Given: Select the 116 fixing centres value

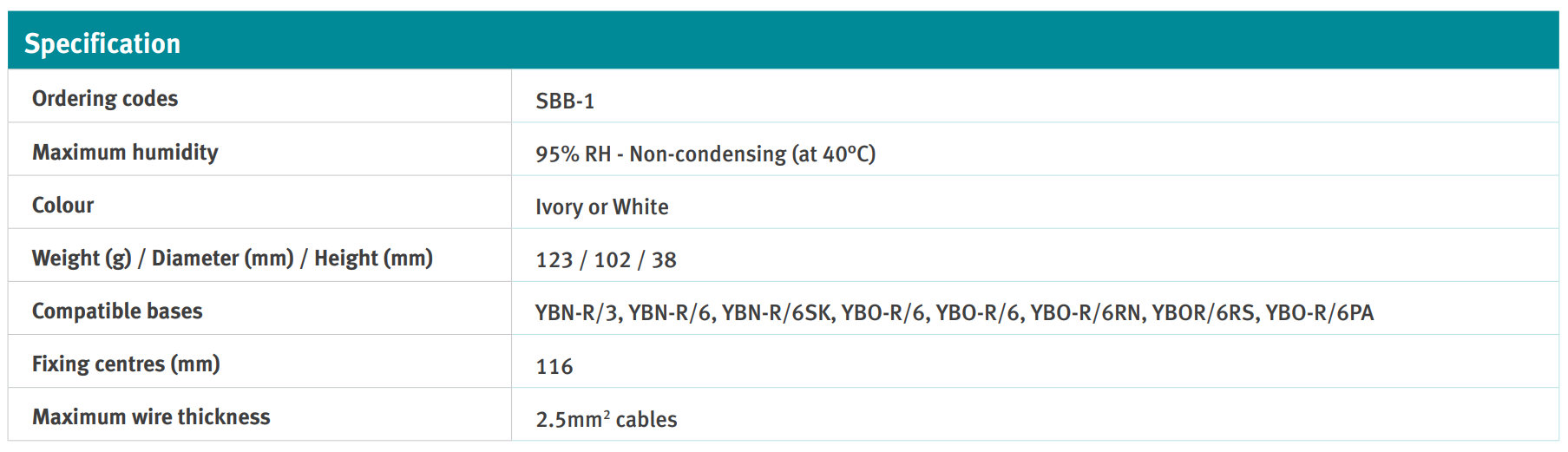Looking at the screenshot, I should coord(554,367).
